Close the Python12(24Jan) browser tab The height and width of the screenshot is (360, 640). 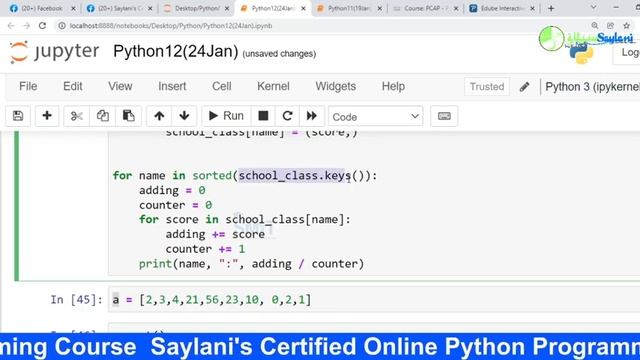click(303, 8)
